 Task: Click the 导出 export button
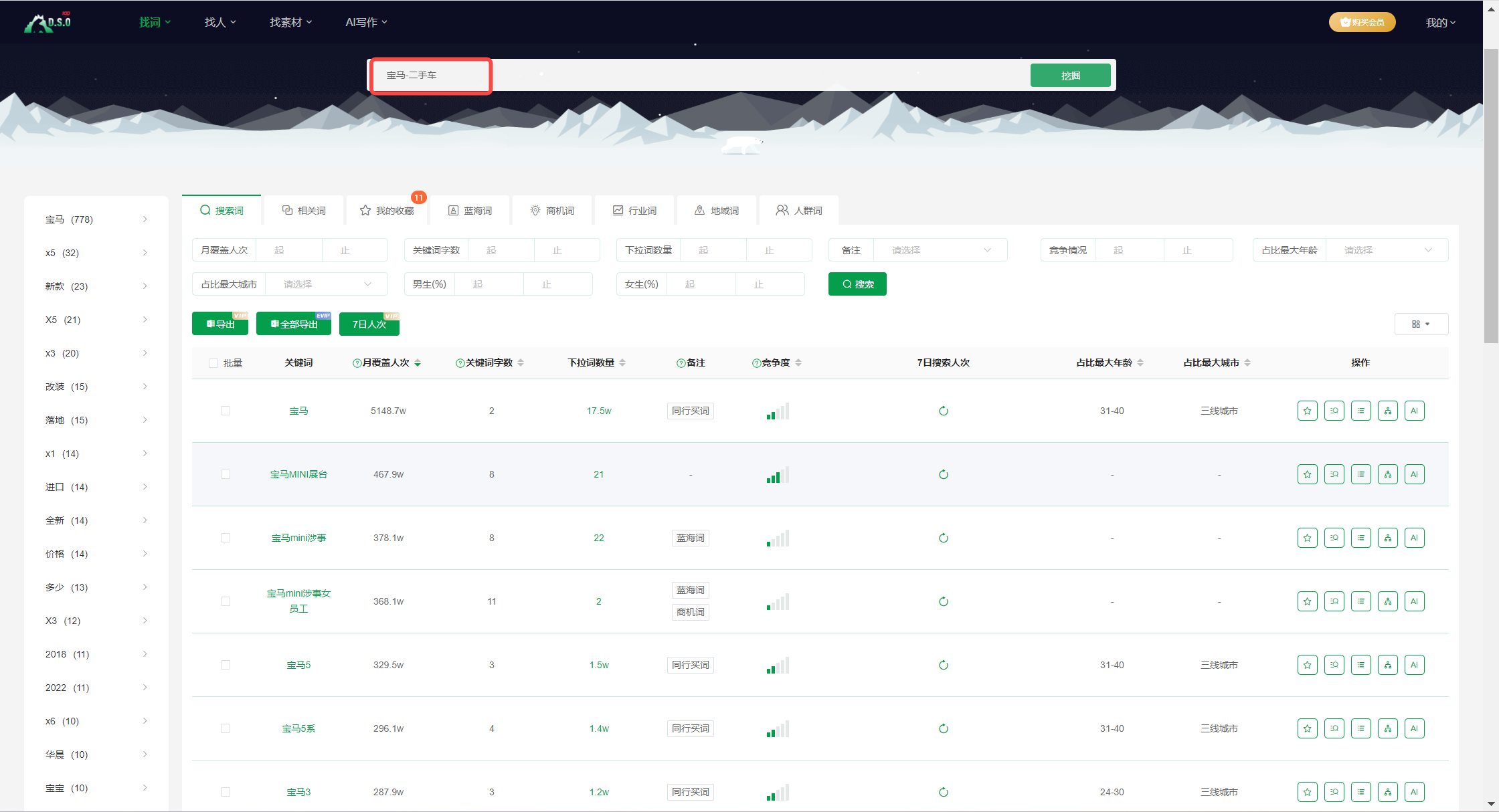point(220,324)
